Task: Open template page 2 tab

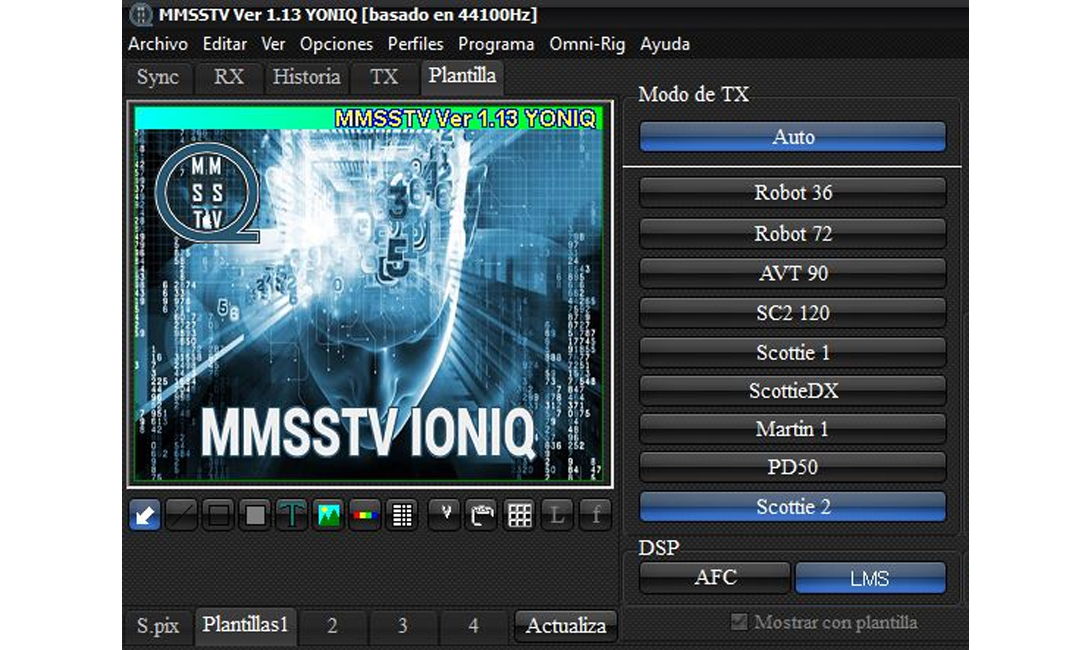Action: [332, 626]
